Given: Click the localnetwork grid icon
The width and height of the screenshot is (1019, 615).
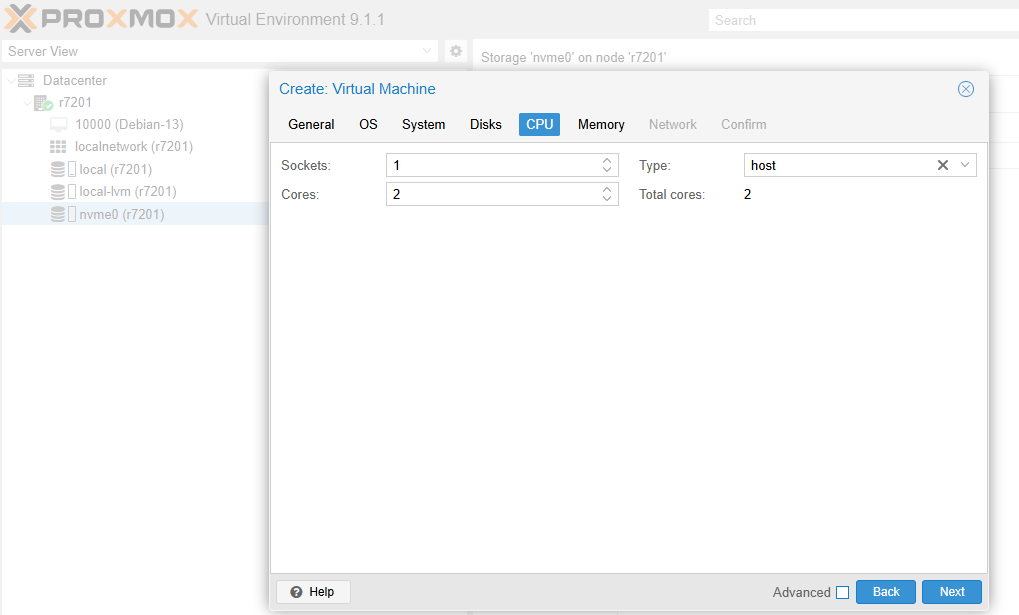Looking at the screenshot, I should [x=58, y=147].
